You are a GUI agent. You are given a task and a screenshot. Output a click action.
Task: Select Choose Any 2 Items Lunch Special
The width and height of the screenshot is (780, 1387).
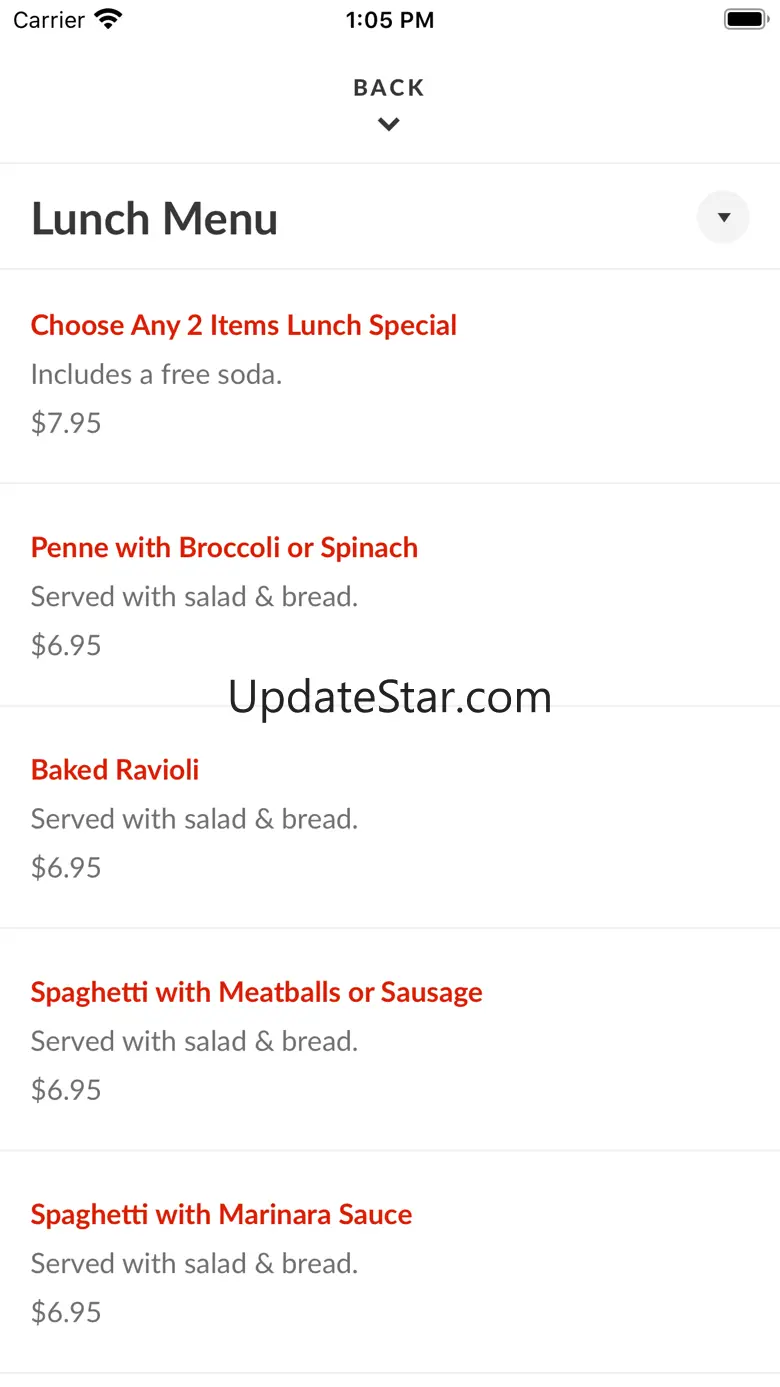point(244,325)
